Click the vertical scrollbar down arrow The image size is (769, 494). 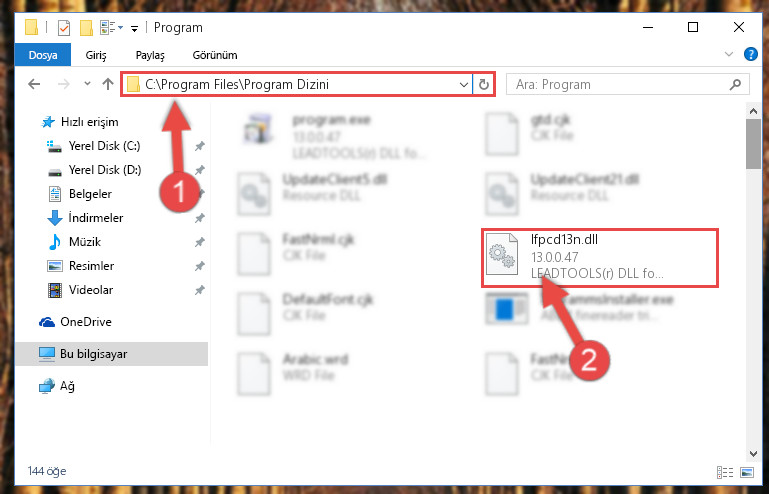tap(754, 454)
